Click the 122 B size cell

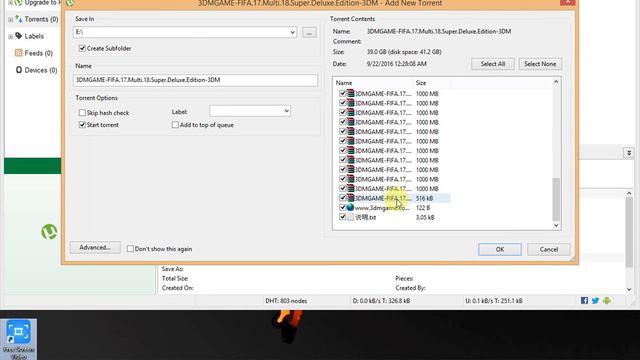(422, 208)
